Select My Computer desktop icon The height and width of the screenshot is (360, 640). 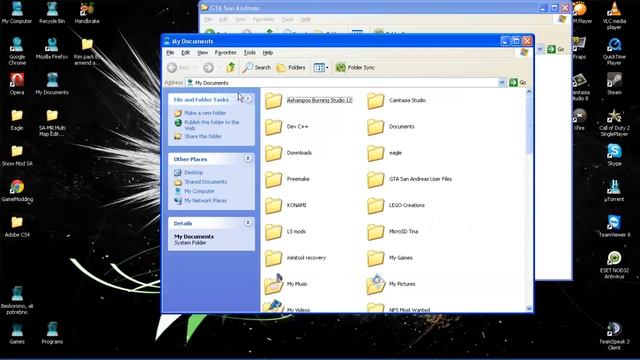pyautogui.click(x=17, y=13)
